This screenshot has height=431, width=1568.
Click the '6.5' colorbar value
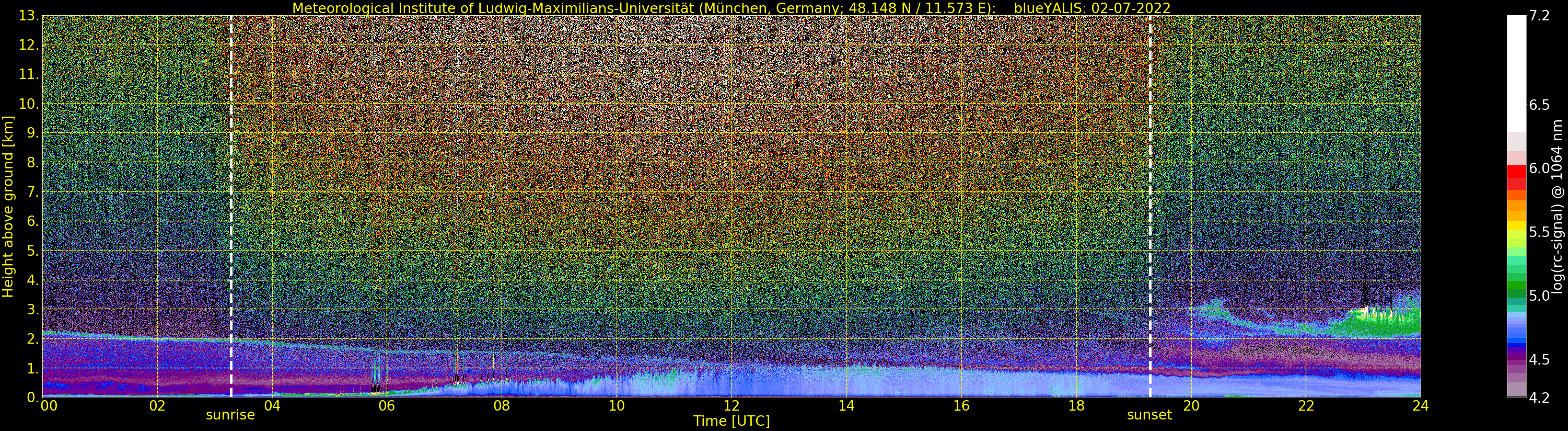point(1539,105)
